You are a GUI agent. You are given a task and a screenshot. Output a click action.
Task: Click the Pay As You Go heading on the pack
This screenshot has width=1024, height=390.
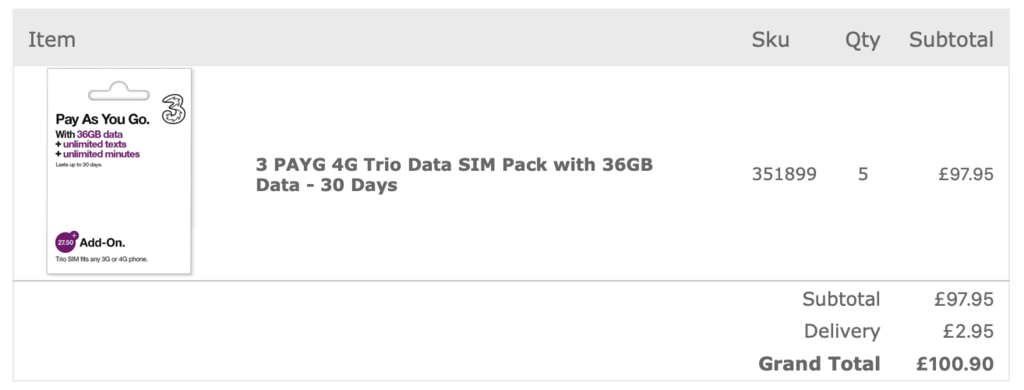pyautogui.click(x=103, y=120)
